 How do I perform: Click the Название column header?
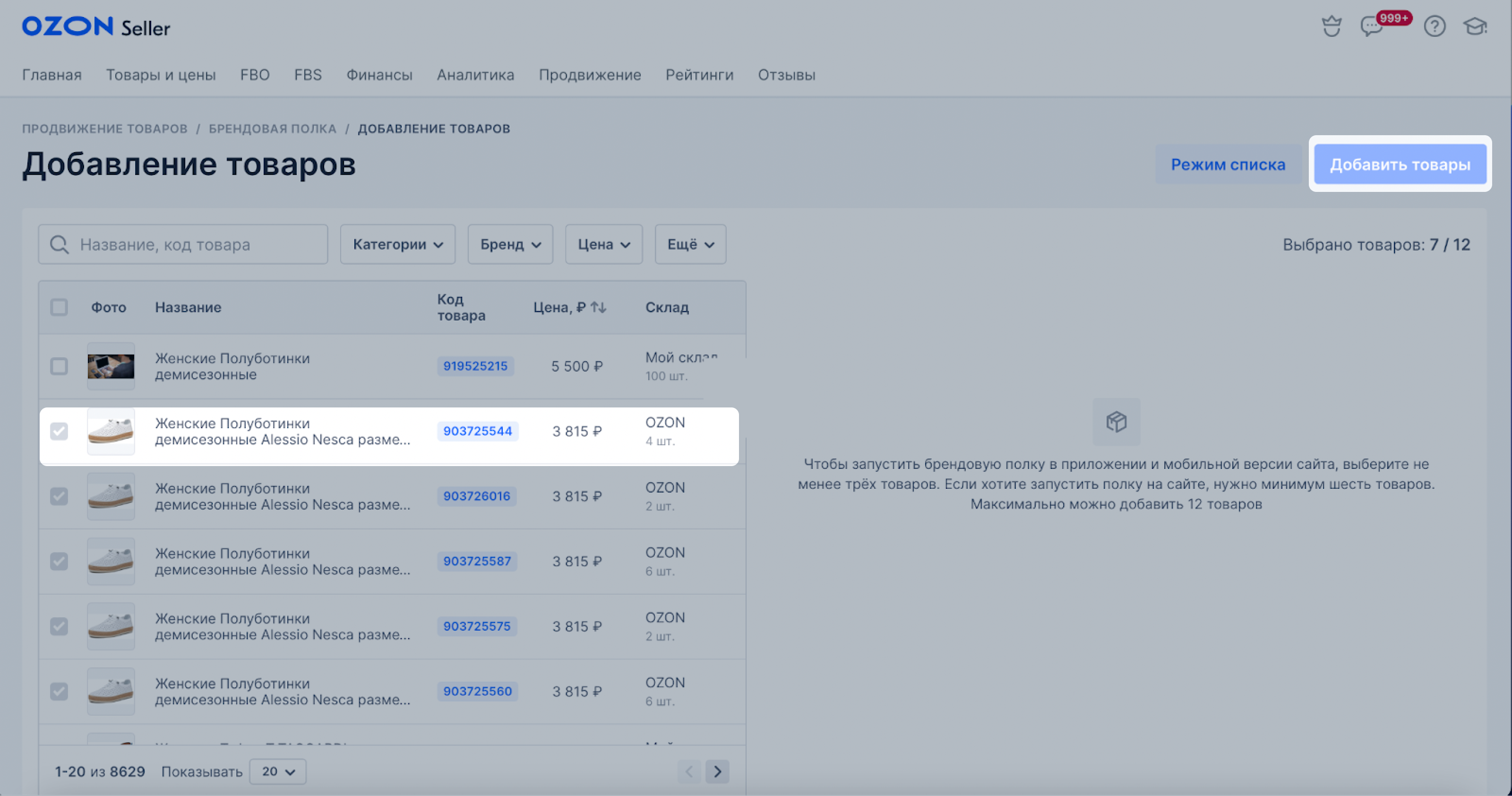pos(188,307)
